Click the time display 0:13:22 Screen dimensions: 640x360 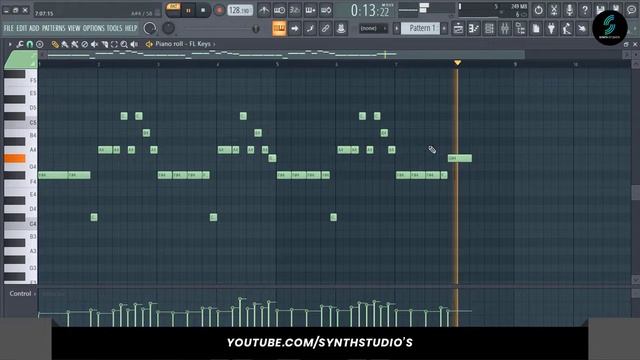click(x=370, y=11)
